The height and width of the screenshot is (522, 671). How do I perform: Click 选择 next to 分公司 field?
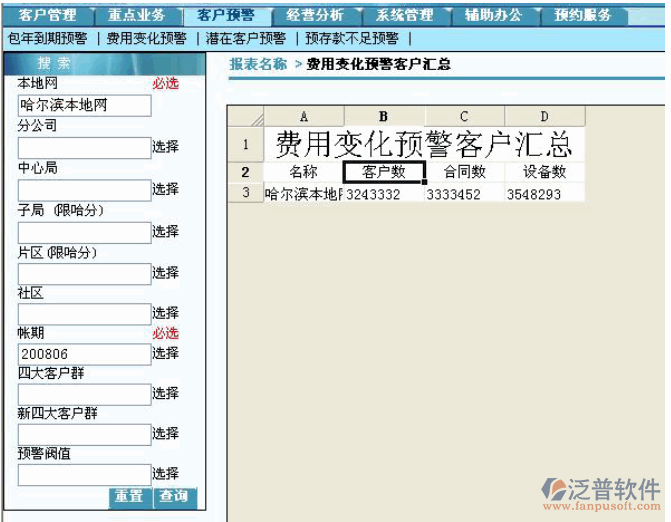click(x=165, y=147)
